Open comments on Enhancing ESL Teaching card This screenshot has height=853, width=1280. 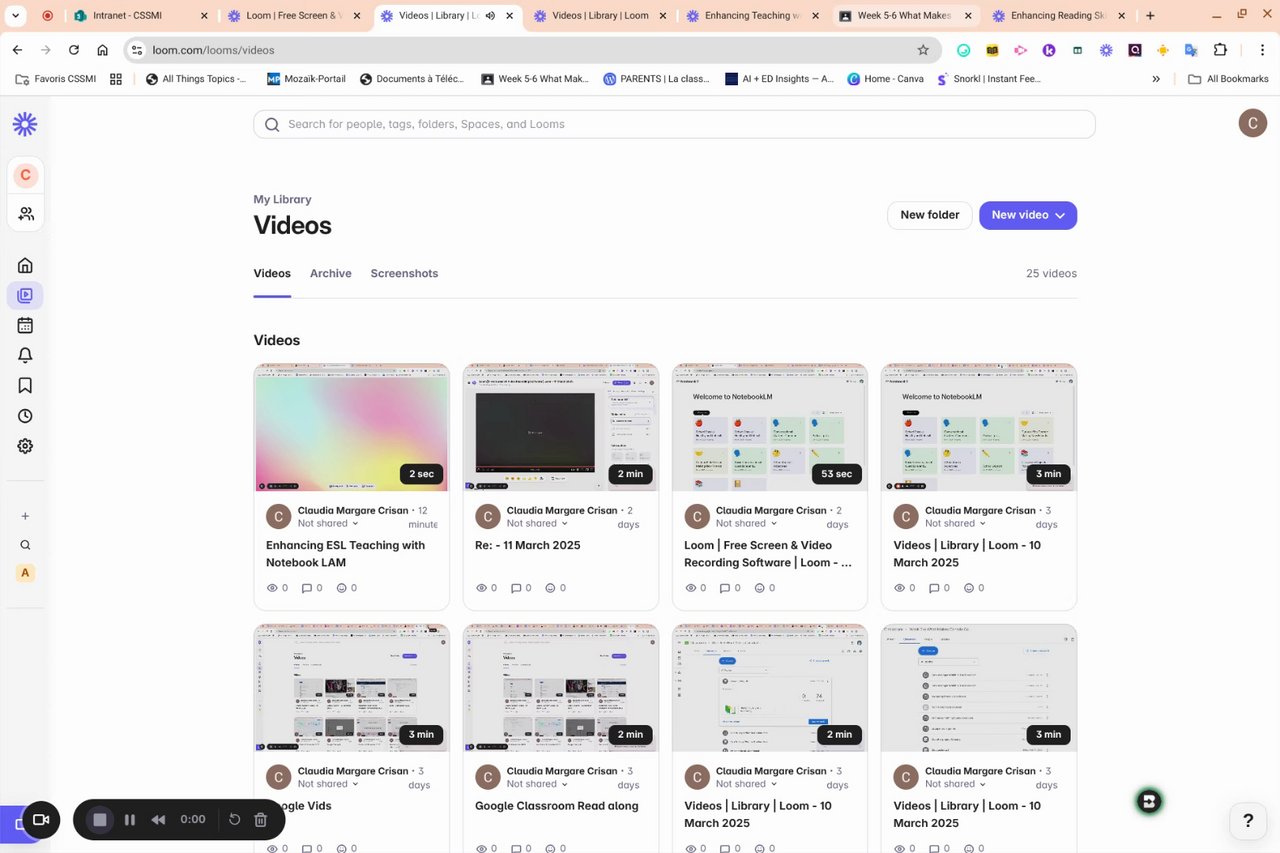[x=312, y=588]
